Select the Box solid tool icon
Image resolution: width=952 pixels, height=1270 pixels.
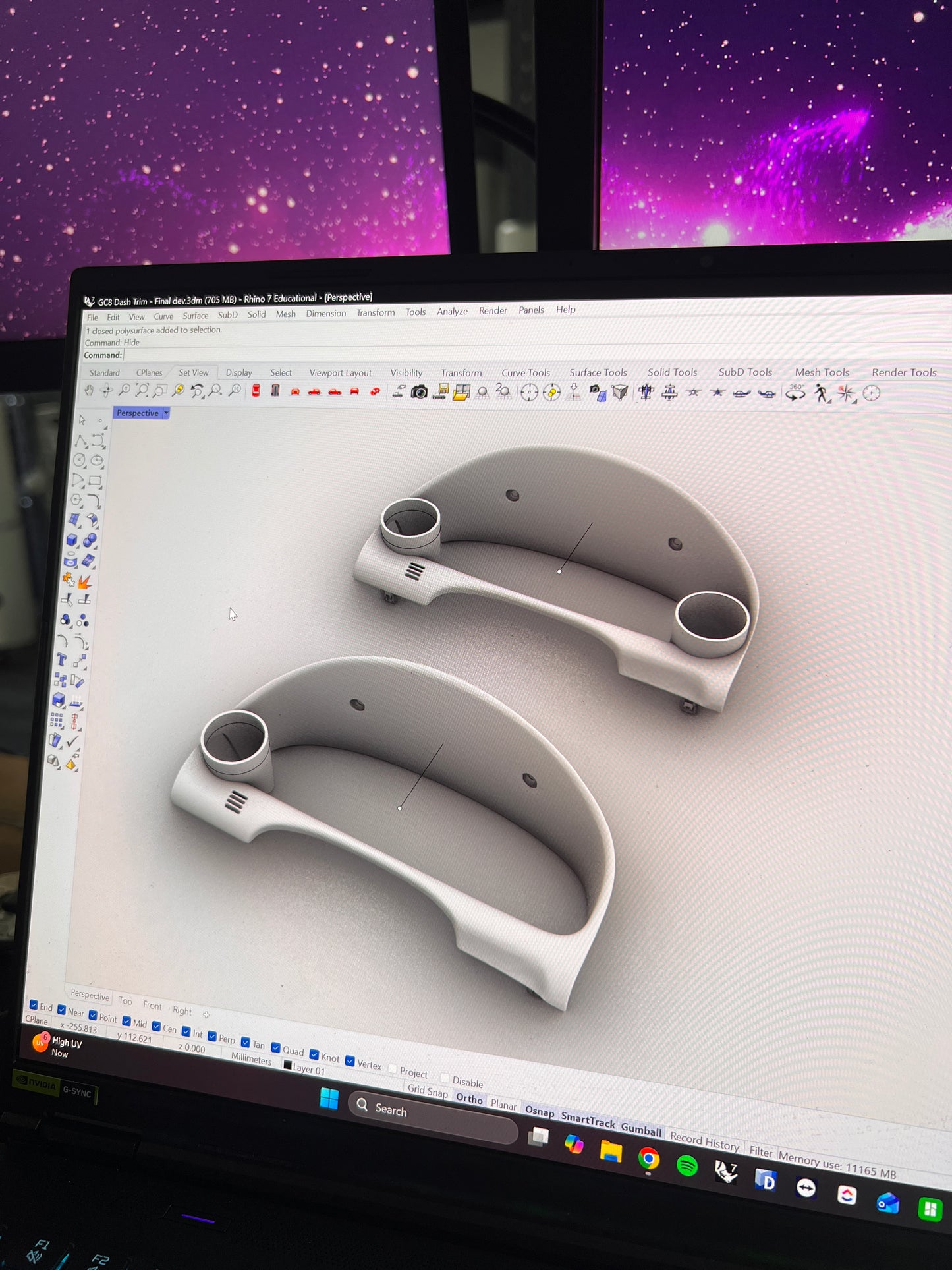[x=72, y=540]
